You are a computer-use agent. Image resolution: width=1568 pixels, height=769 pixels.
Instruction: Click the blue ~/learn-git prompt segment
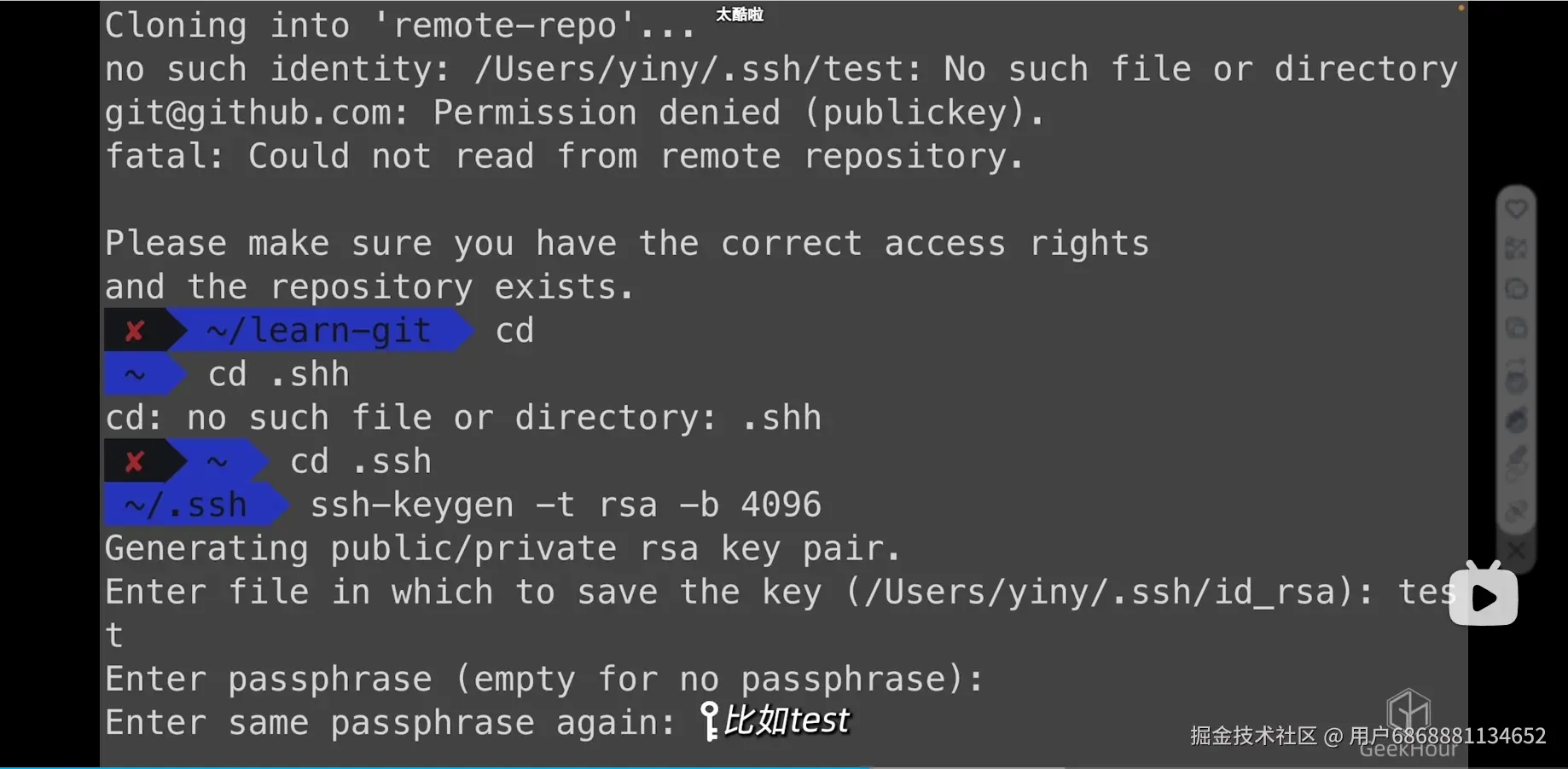click(319, 331)
